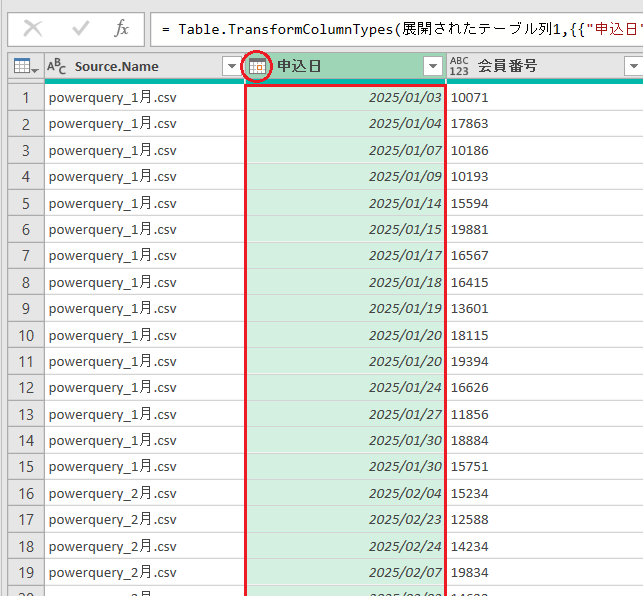Screen dimensions: 643x596
Task: Select member number cell 15751
Action: point(545,467)
